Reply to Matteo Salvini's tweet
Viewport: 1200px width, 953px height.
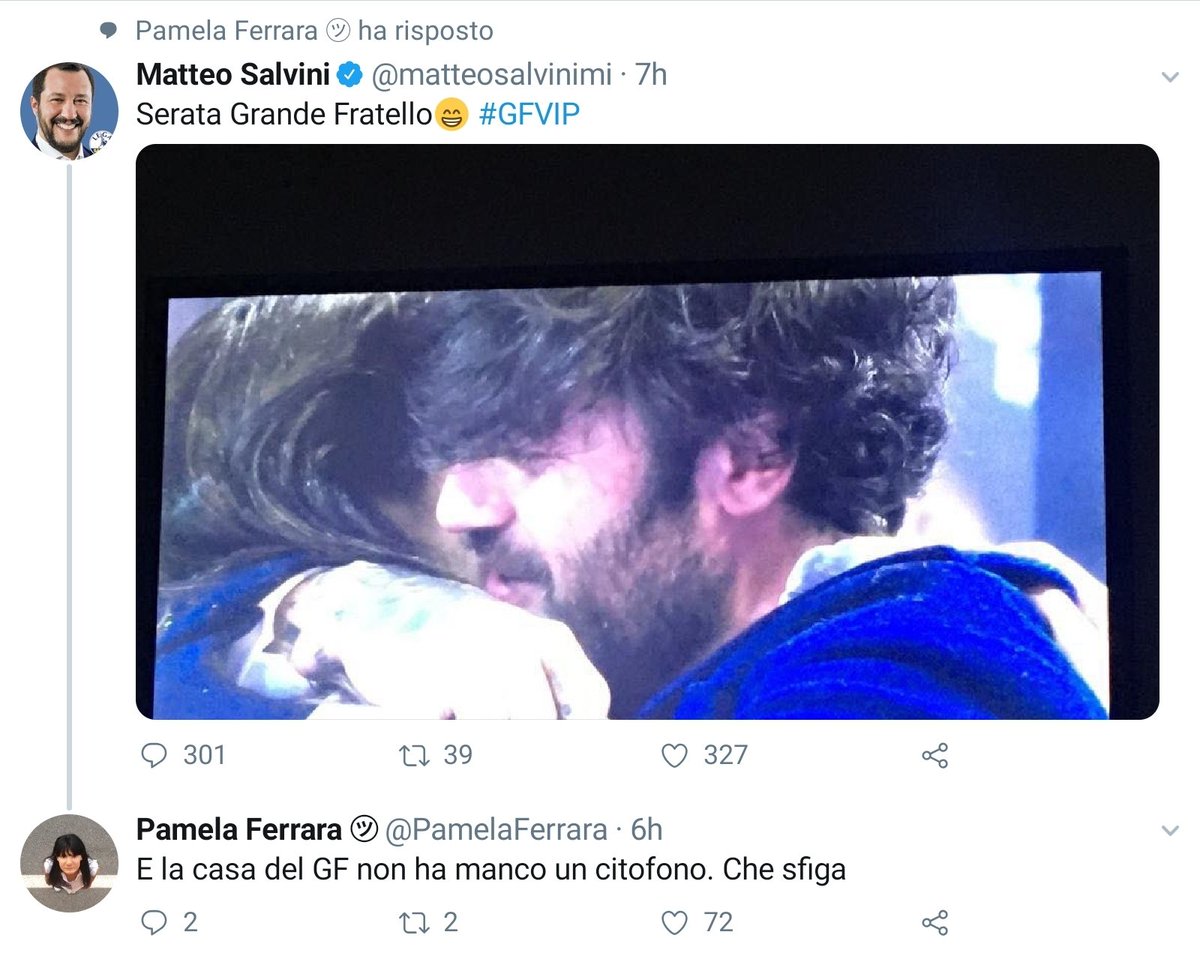point(153,755)
